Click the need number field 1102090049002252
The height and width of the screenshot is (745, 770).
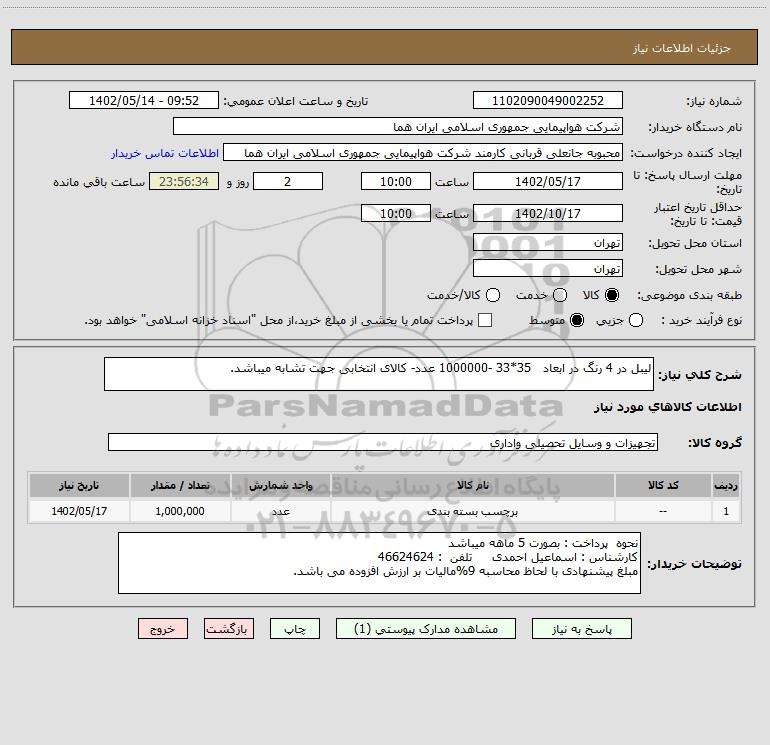tap(548, 100)
